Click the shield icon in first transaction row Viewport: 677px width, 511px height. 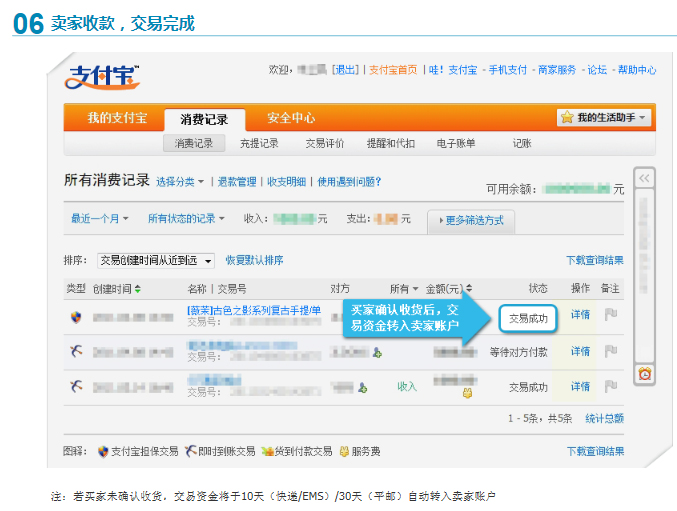point(75,318)
